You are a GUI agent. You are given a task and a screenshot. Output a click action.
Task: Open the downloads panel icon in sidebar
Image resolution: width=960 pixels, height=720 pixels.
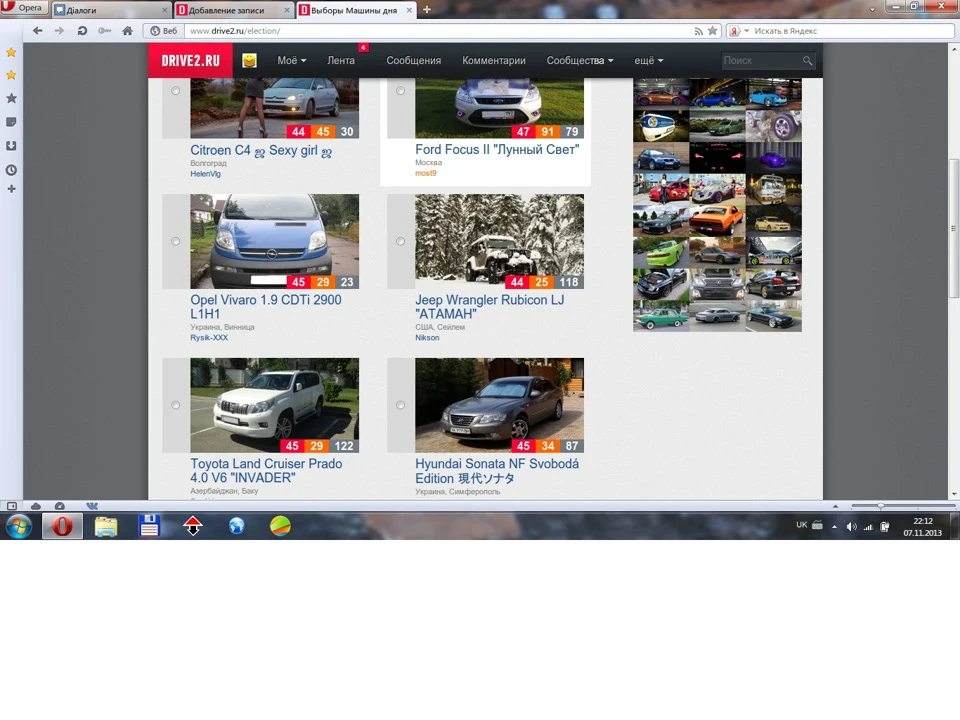[11, 146]
